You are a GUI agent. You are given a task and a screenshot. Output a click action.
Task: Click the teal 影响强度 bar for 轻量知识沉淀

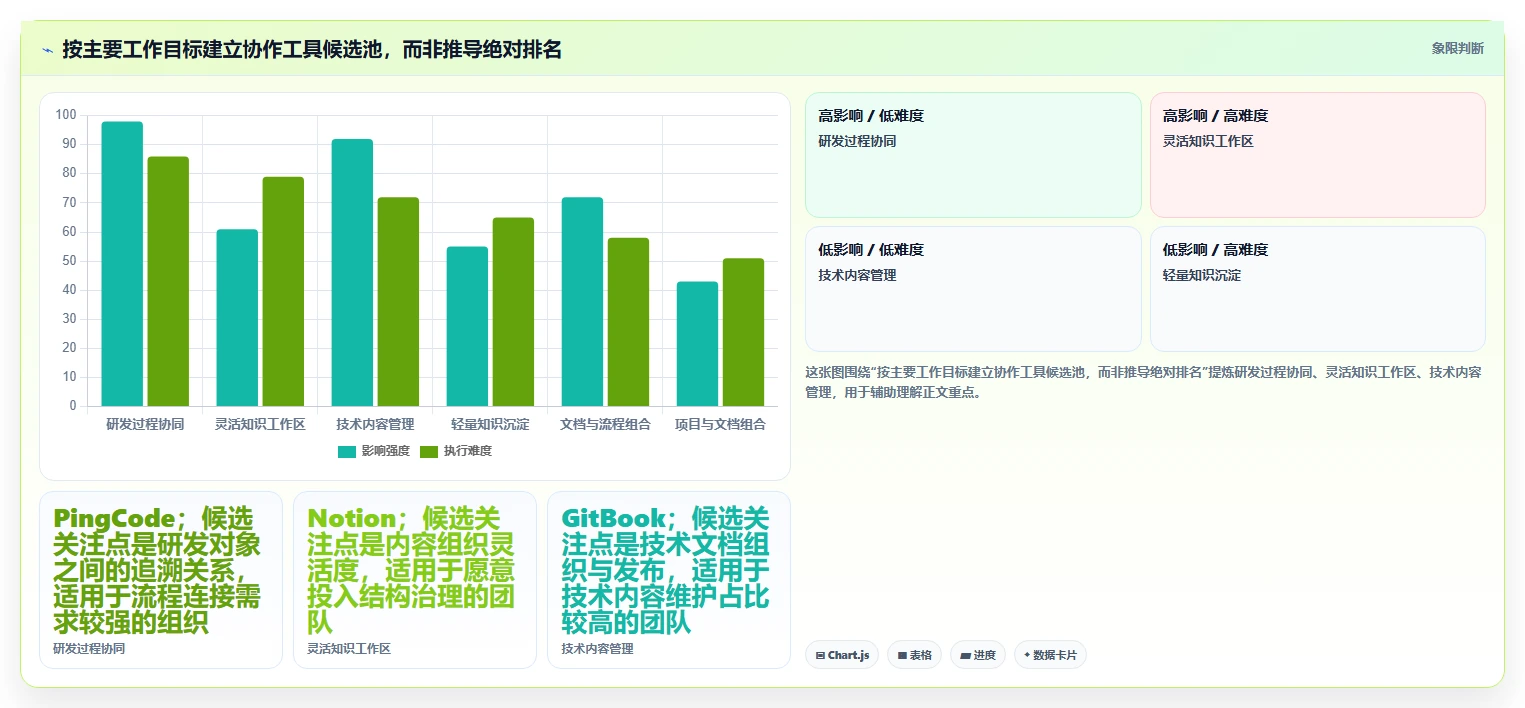[467, 326]
